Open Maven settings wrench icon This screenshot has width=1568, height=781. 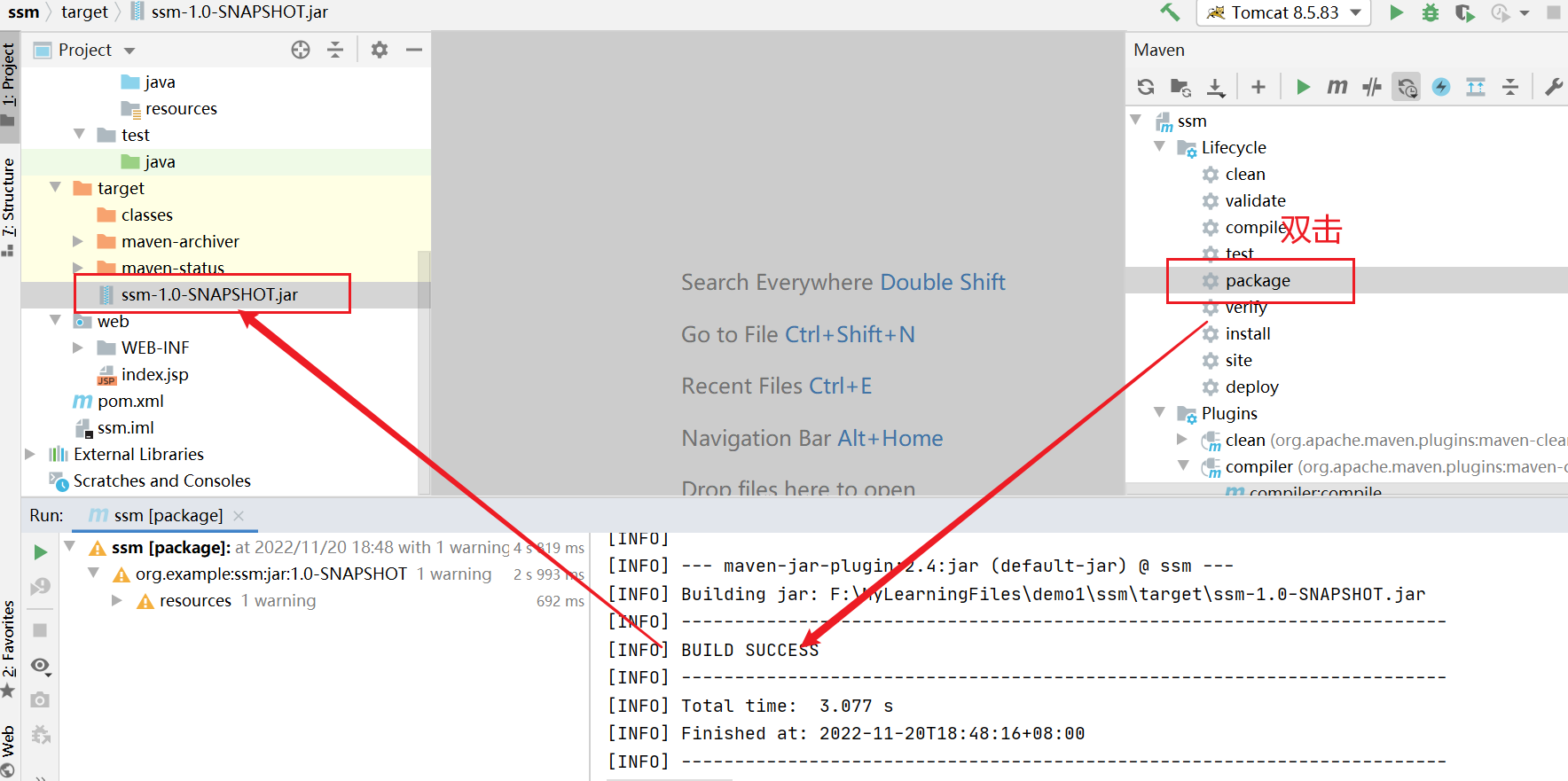pos(1554,87)
